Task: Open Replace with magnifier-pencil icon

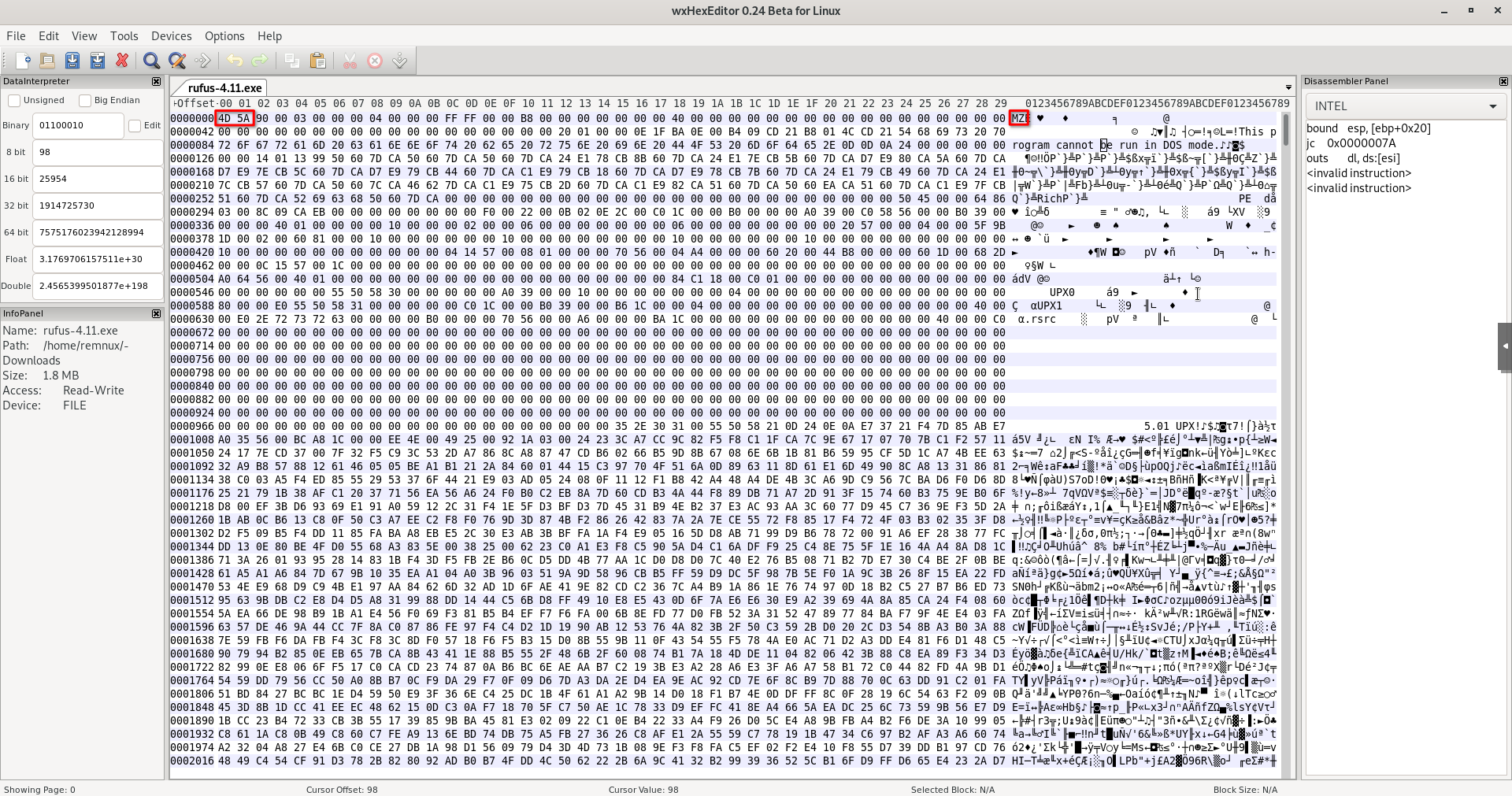Action: point(177,61)
